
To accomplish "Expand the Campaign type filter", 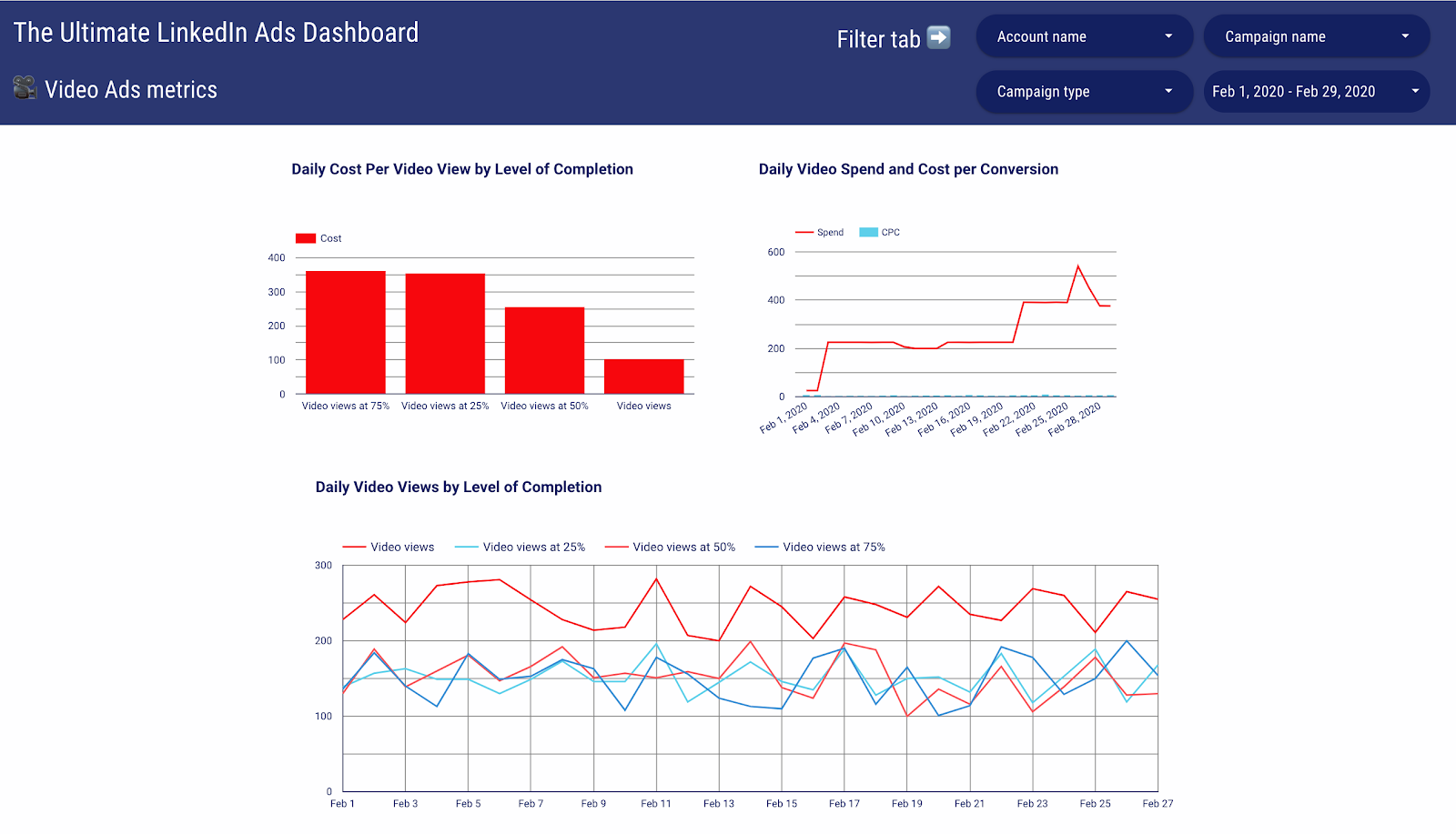I will (x=1084, y=92).
